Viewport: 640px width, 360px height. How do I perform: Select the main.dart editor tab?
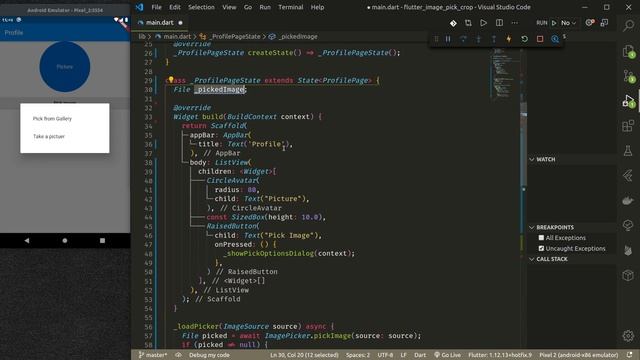pos(160,23)
